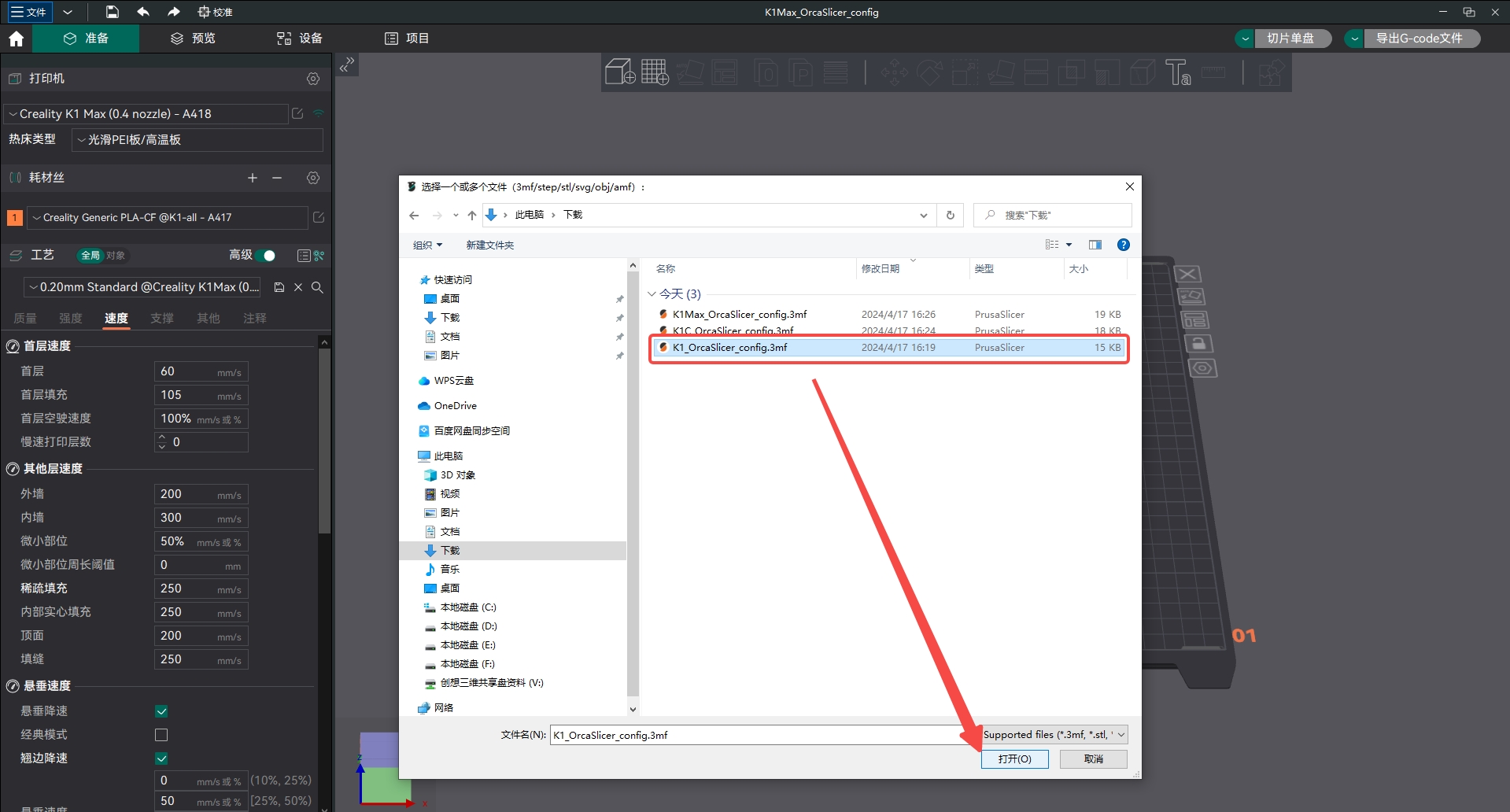Open the 文件 file menu

point(29,12)
